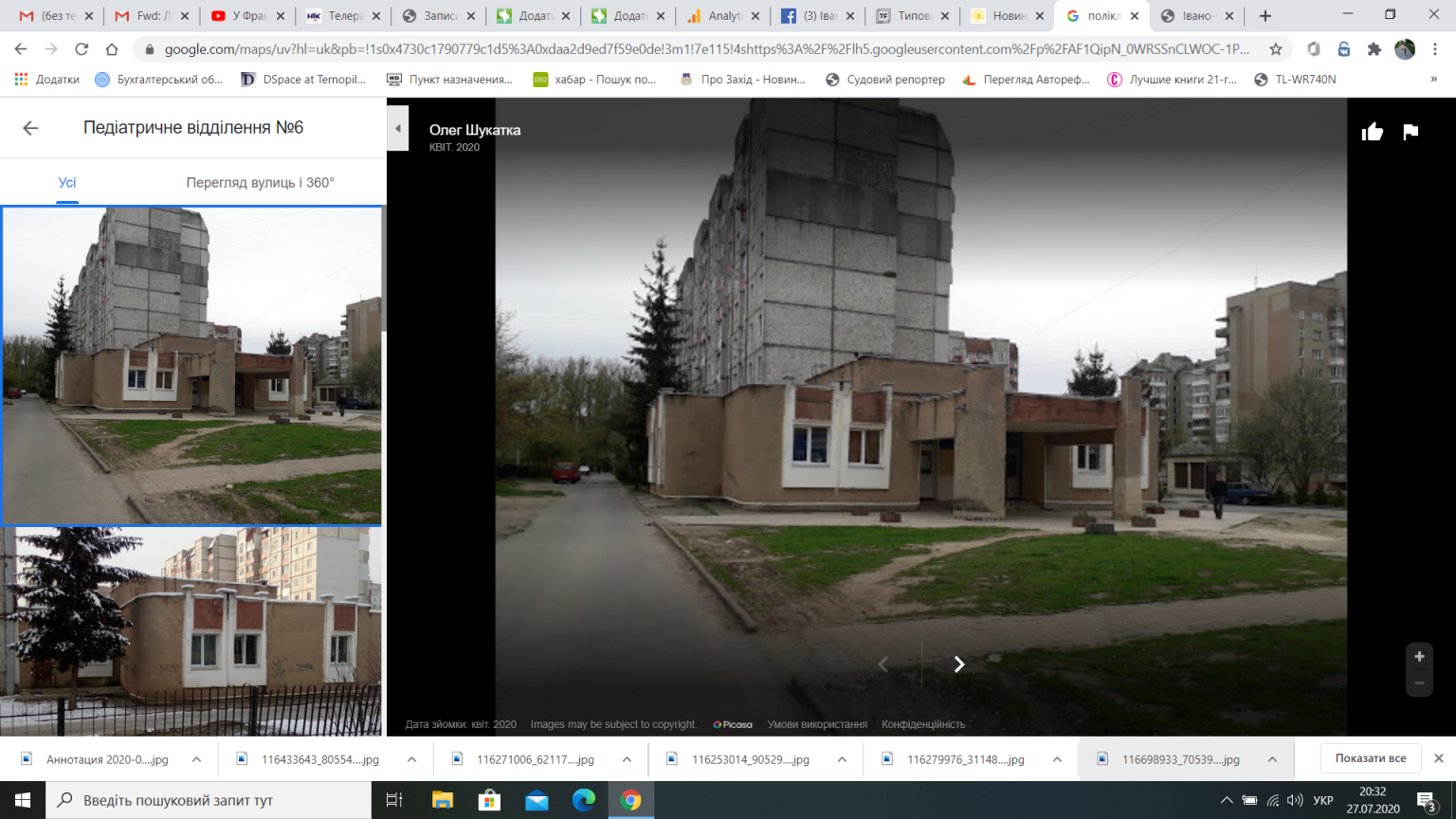Select the snowy building thumbnail
The width and height of the screenshot is (1456, 819).
click(191, 630)
